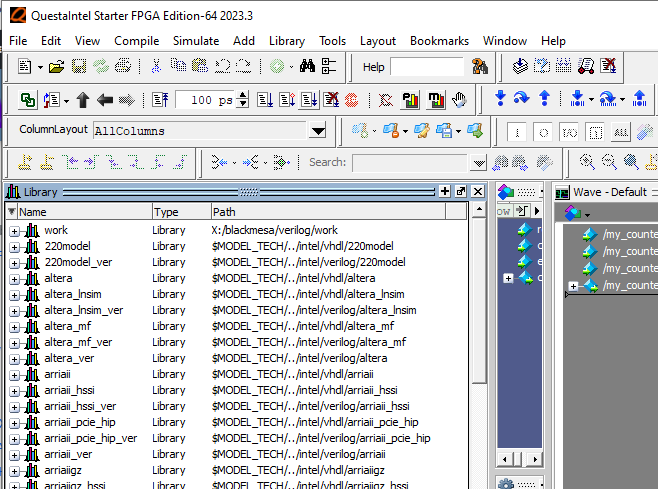Image resolution: width=658 pixels, height=489 pixels.
Task: Open the Compile menu
Action: point(136,41)
